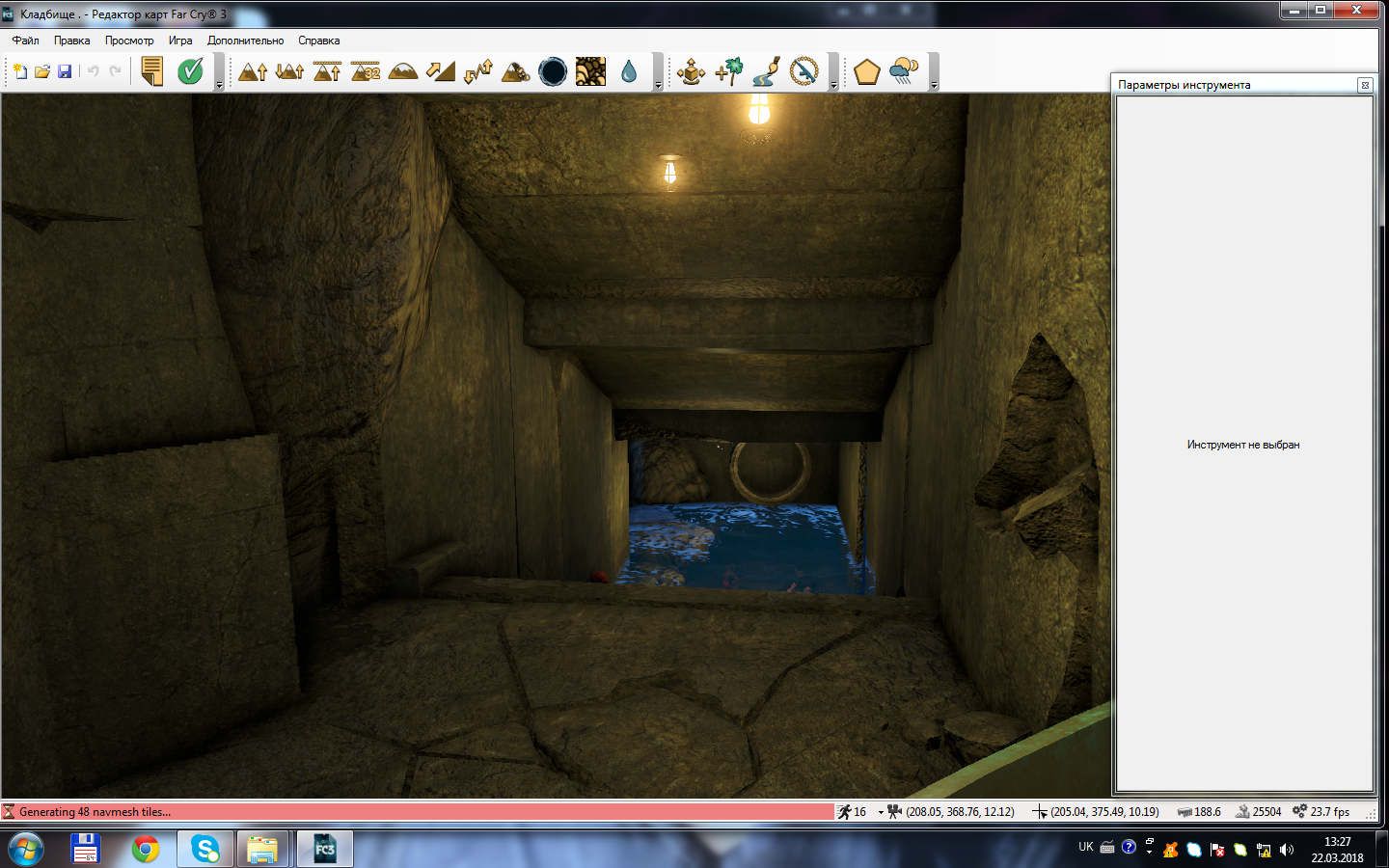Open the floppy disk app in taskbar

[x=86, y=849]
